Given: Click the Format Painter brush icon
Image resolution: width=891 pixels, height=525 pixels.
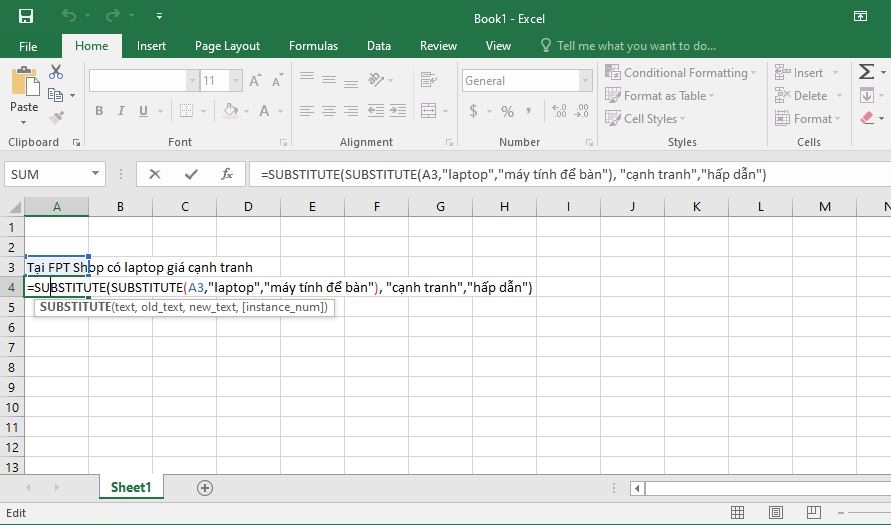Looking at the screenshot, I should [56, 118].
